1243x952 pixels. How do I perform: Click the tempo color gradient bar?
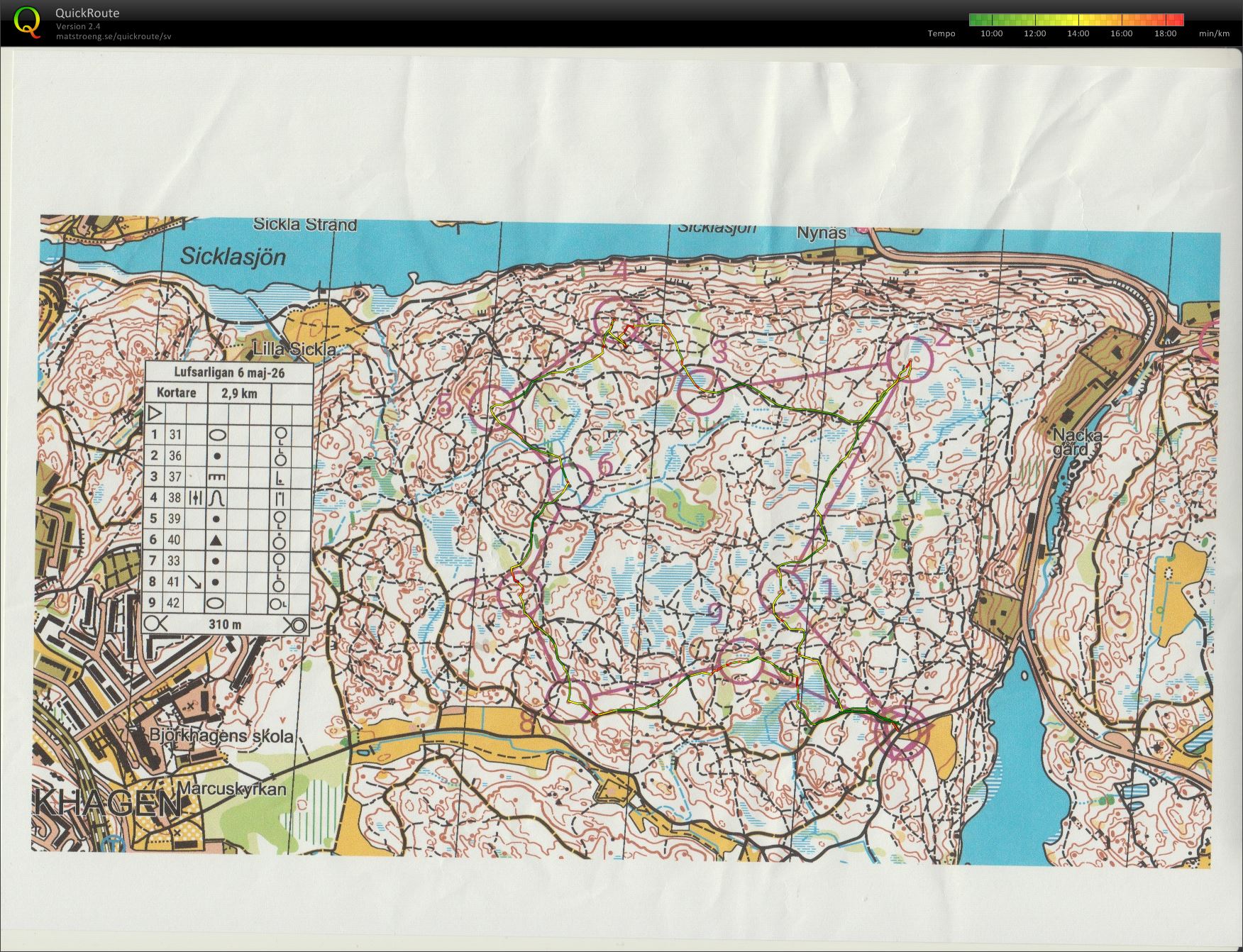coord(1076,20)
